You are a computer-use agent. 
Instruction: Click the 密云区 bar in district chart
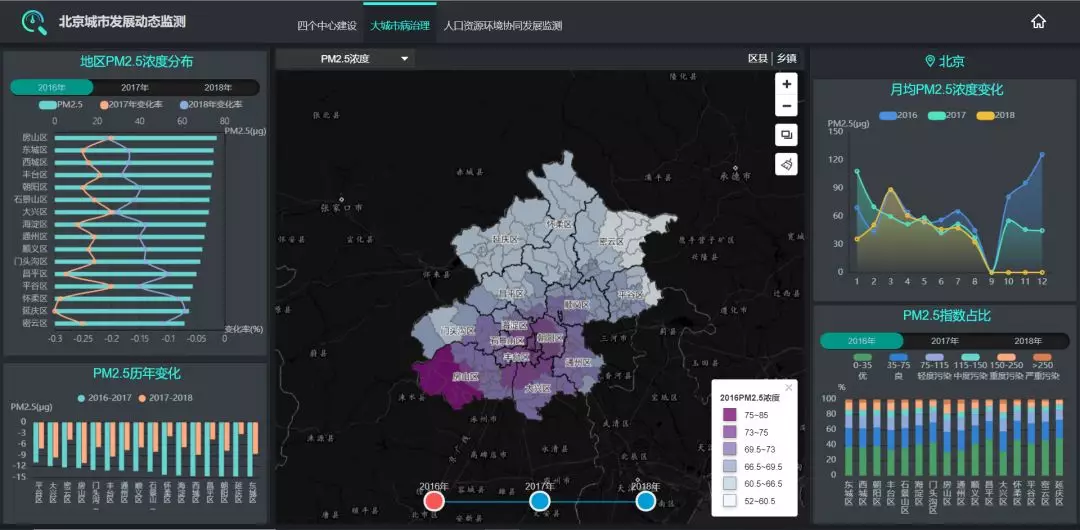119,323
